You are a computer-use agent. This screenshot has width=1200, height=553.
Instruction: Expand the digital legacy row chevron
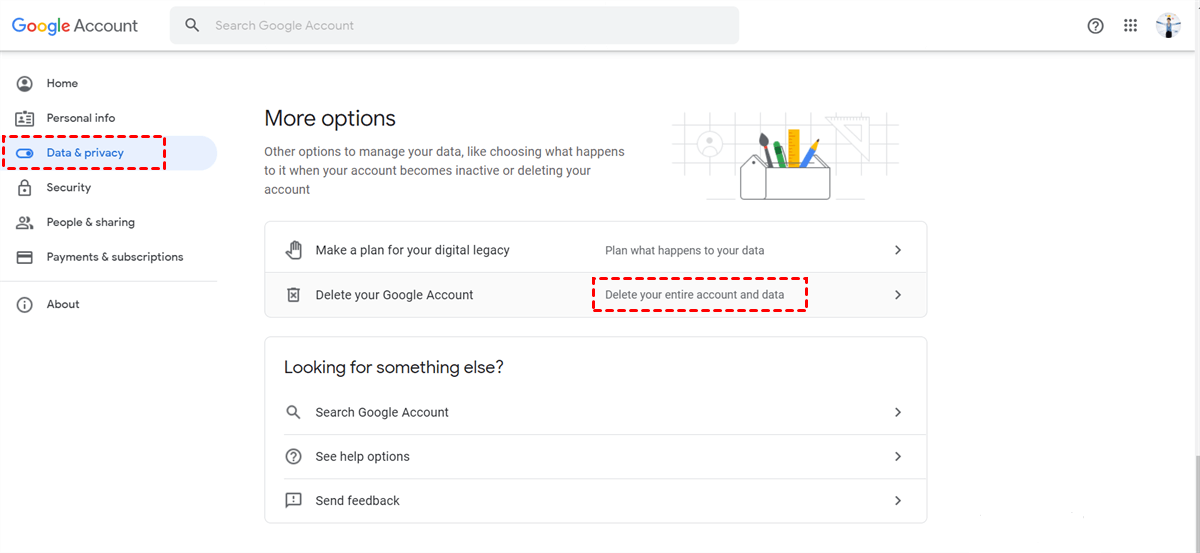pos(898,250)
